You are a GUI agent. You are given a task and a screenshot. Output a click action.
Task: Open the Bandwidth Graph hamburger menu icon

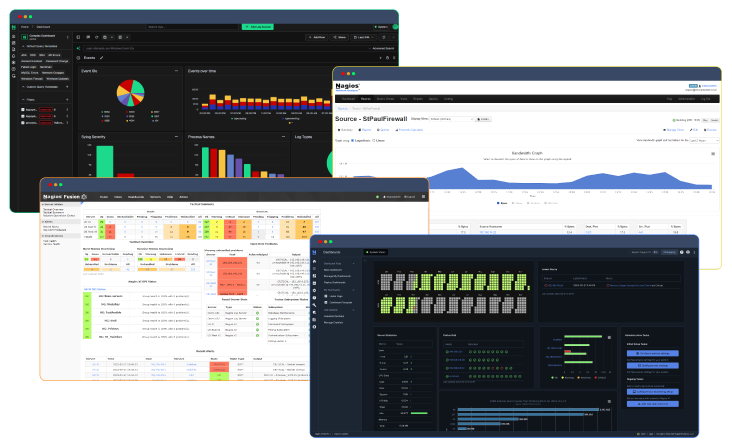click(x=713, y=154)
